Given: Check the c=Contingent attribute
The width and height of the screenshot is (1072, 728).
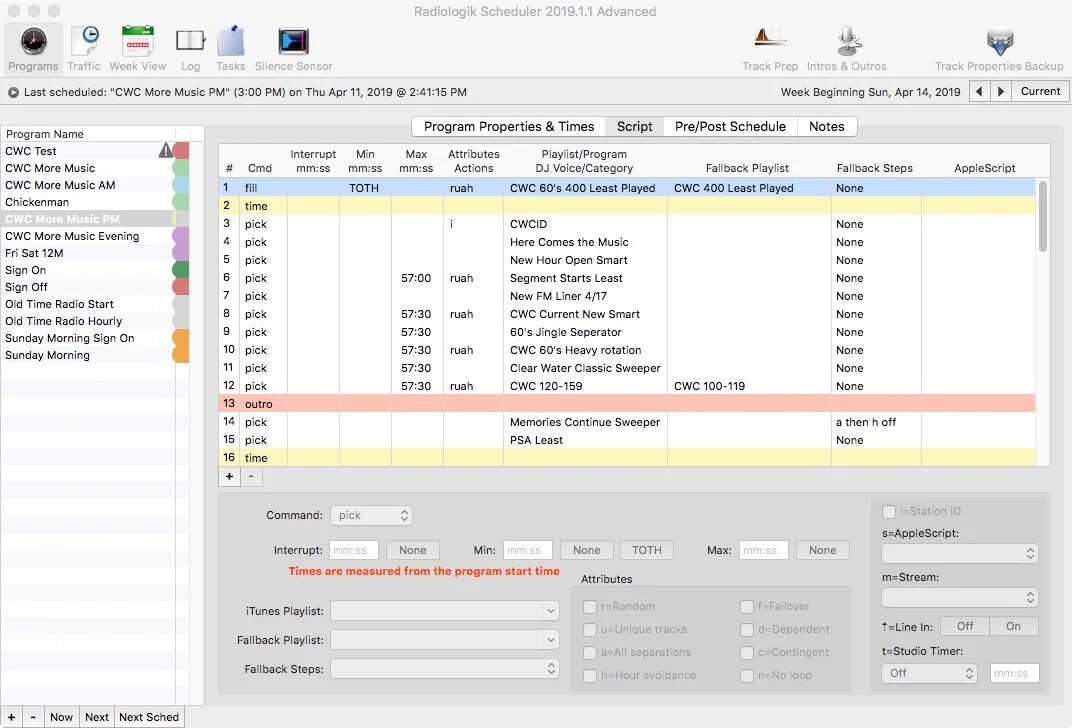Looking at the screenshot, I should [x=747, y=653].
